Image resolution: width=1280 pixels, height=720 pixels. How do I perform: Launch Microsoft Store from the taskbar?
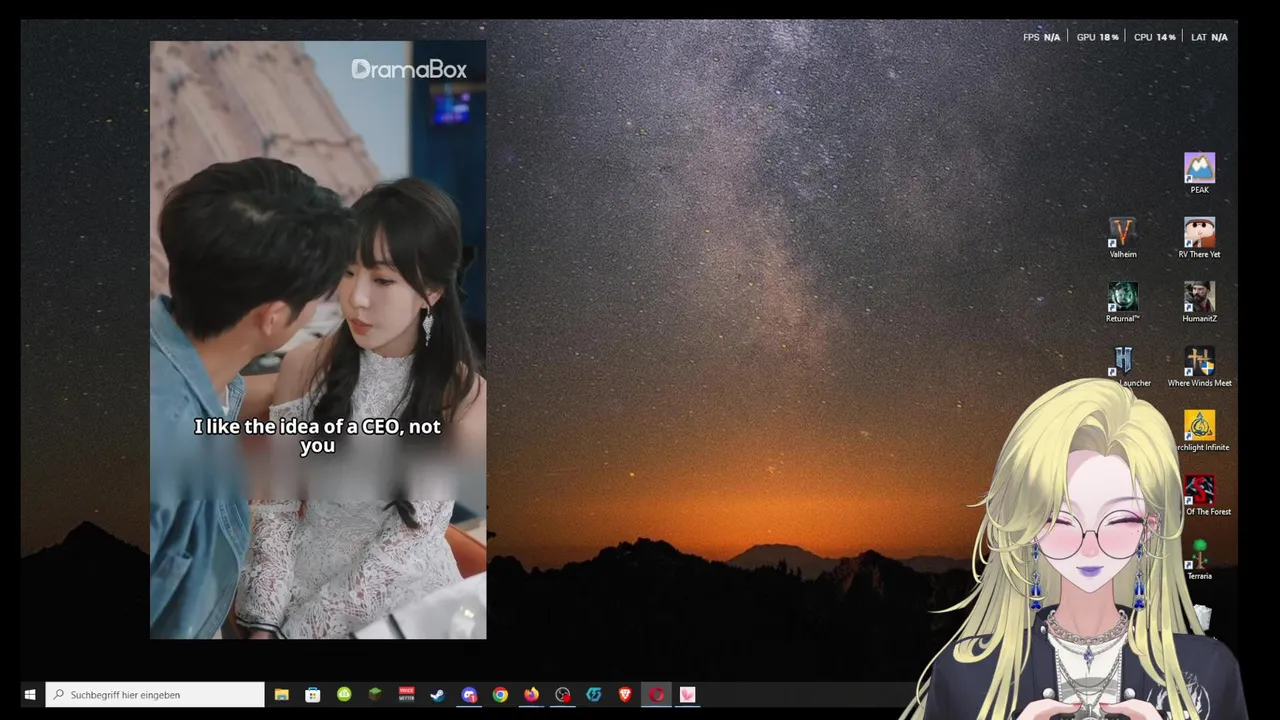(x=313, y=694)
